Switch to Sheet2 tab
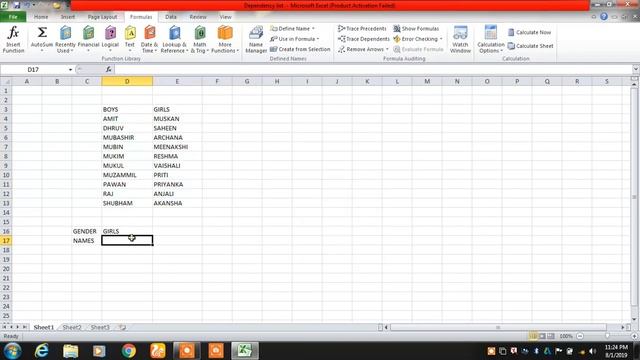This screenshot has width=640, height=360. 72,327
